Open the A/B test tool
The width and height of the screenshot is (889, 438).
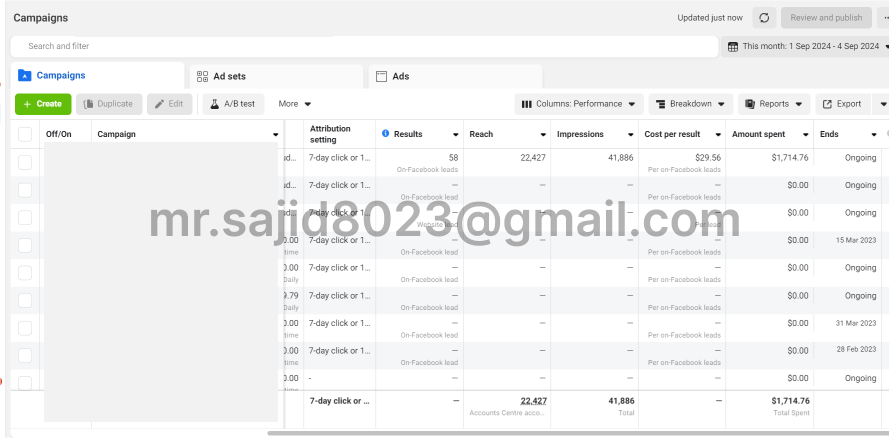click(233, 104)
